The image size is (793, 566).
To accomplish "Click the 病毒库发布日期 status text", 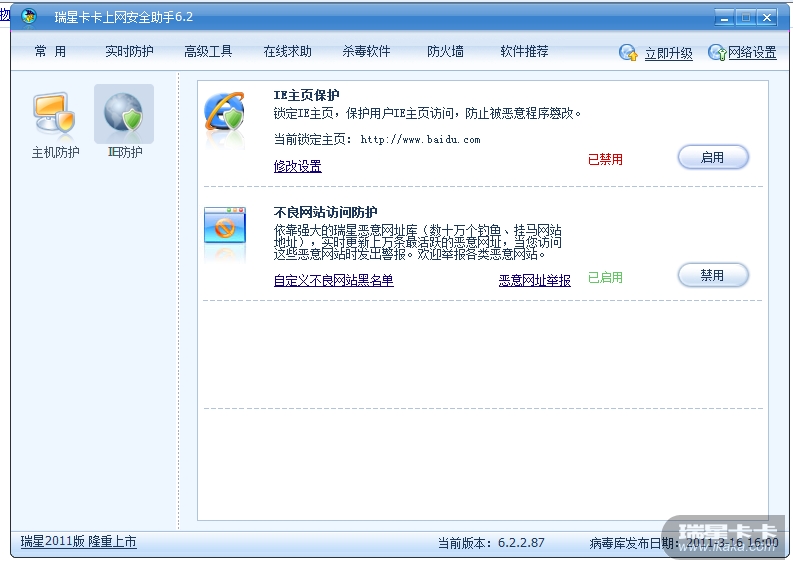I will 684,544.
